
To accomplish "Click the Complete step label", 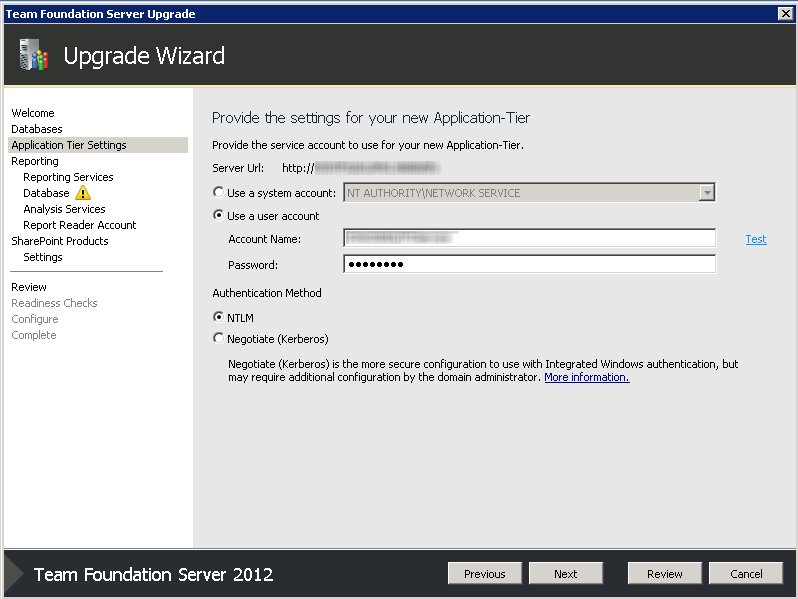I will point(34,335).
